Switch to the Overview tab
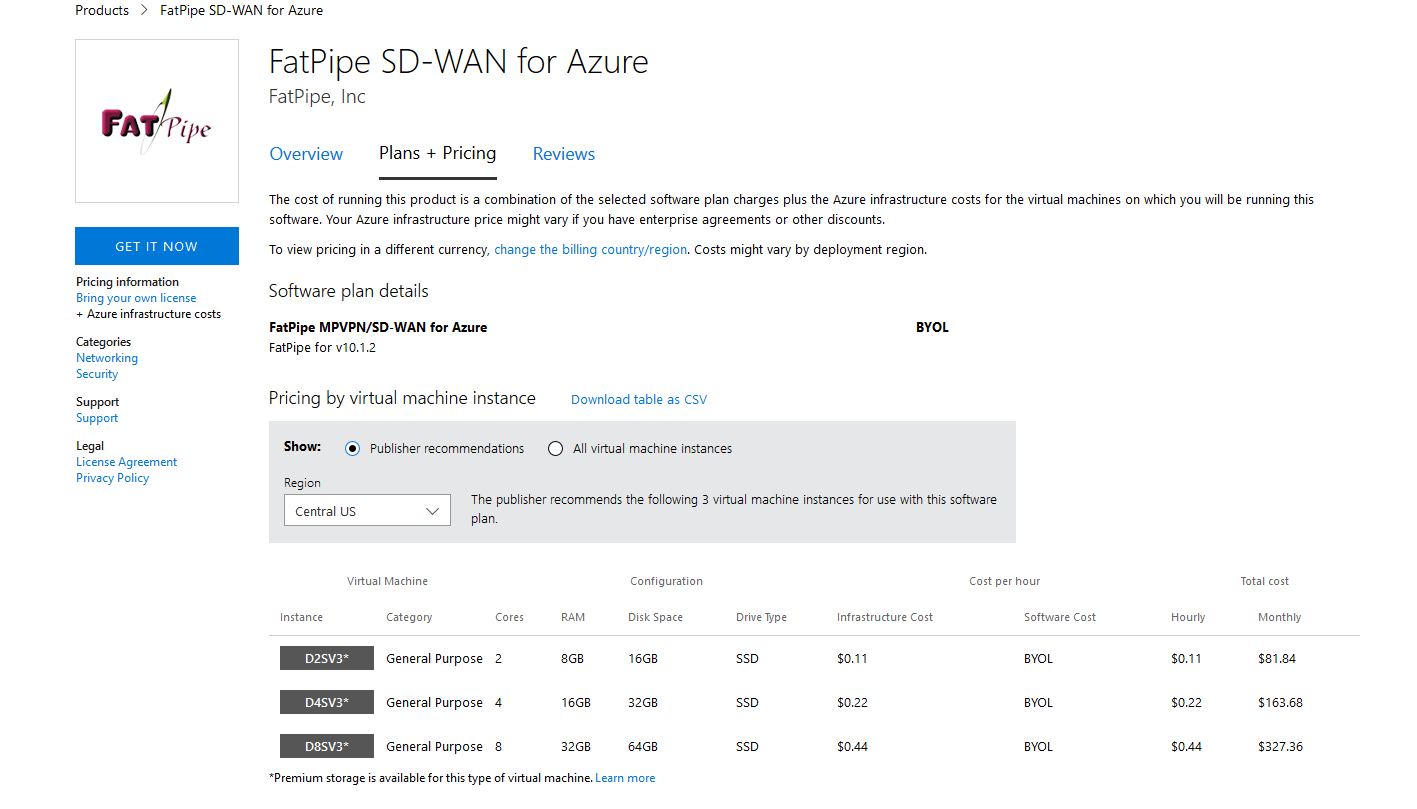This screenshot has height=809, width=1417. point(306,154)
